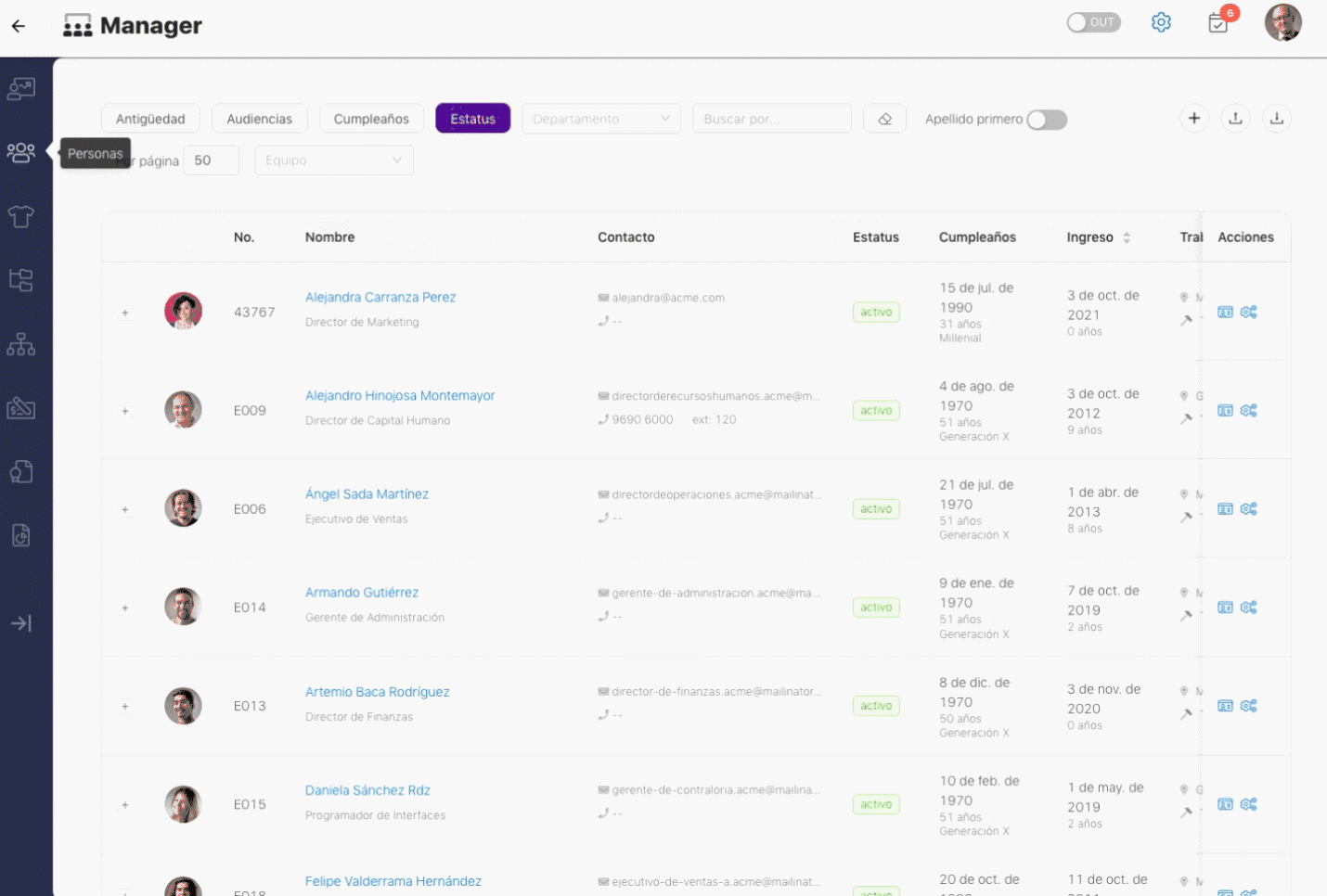Click the plus add person icon
Image resolution: width=1327 pixels, height=896 pixels.
[x=1194, y=118]
